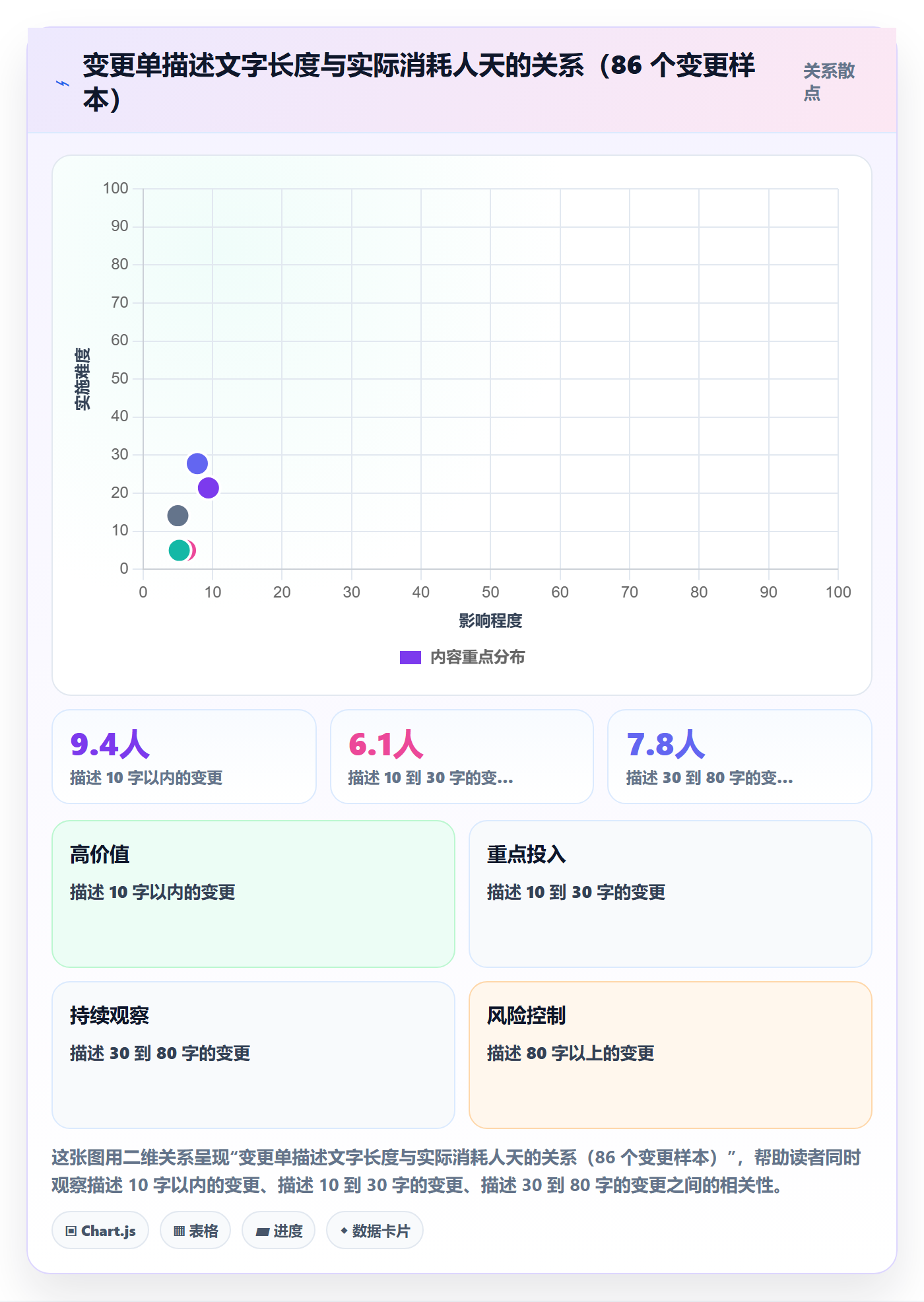Click the 关系散点 label in the header
The width and height of the screenshot is (924, 1302).
[829, 82]
